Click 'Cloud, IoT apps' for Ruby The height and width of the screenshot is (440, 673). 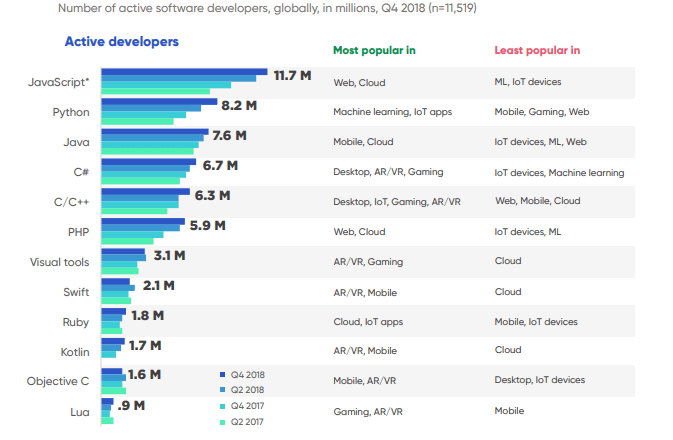tap(368, 322)
